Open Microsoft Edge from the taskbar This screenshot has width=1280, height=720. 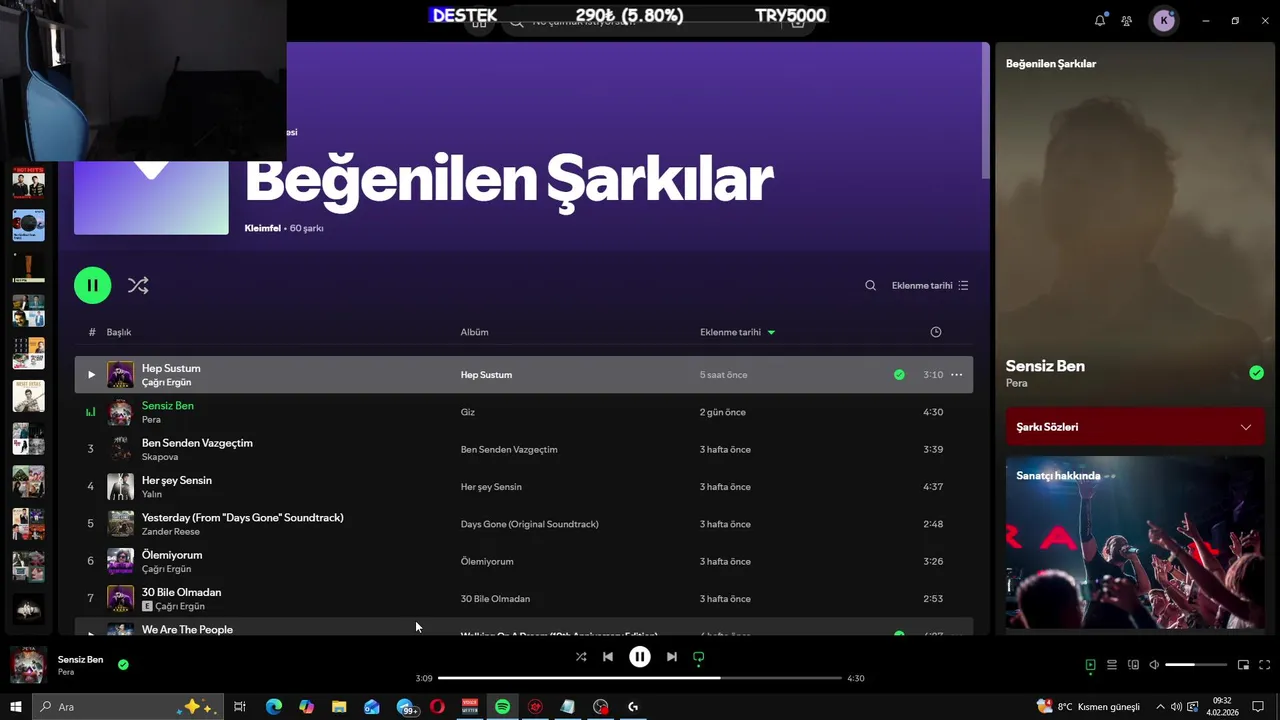click(273, 707)
